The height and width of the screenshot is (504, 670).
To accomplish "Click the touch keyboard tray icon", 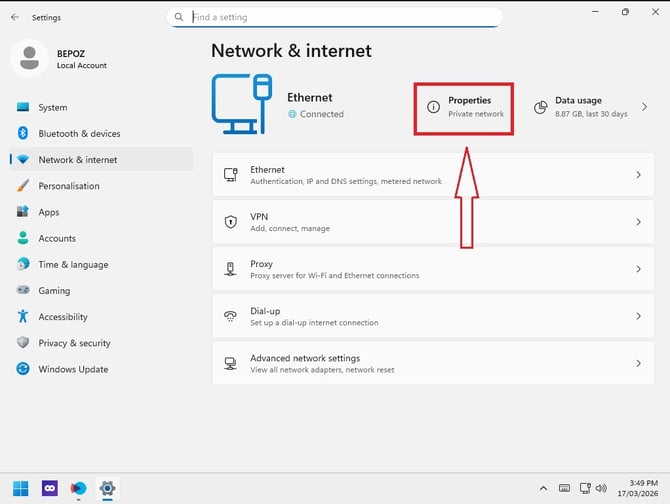I will tap(564, 488).
